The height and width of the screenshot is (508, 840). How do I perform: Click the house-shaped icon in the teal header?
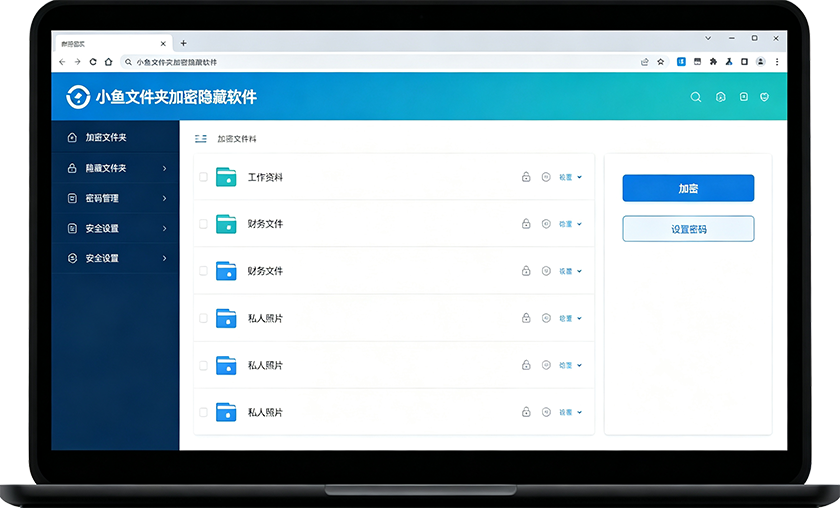[721, 97]
